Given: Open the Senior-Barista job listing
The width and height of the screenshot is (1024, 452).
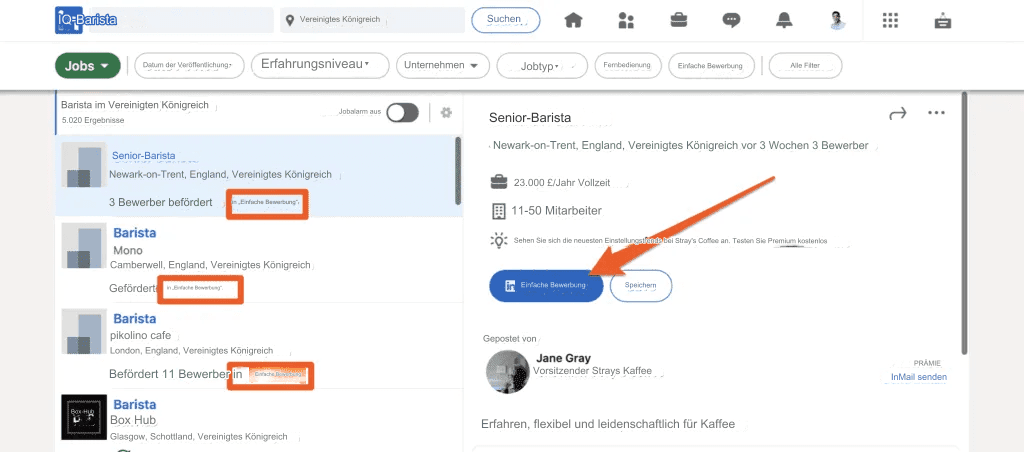Looking at the screenshot, I should pos(144,155).
